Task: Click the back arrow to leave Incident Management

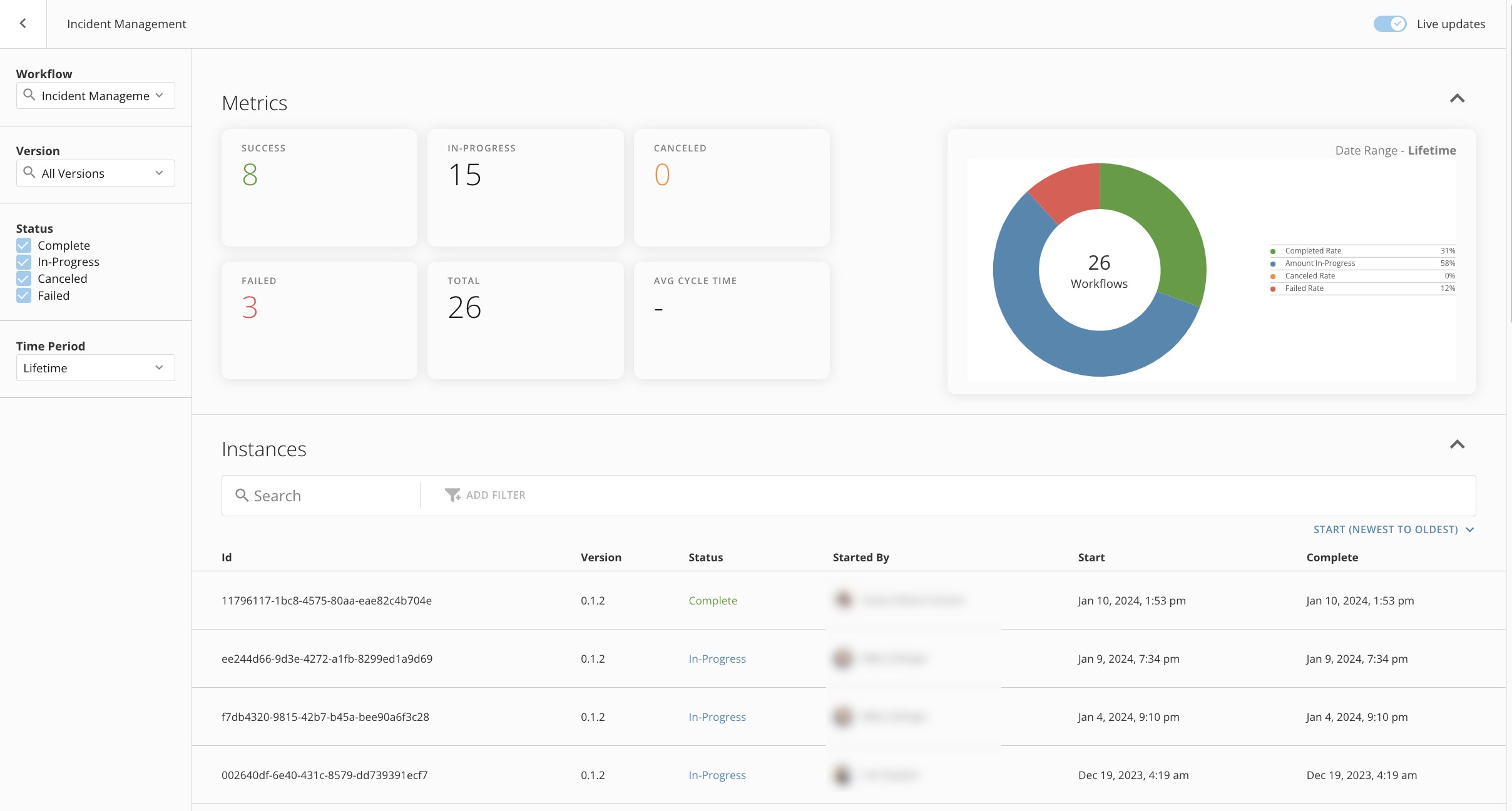Action: 23,23
